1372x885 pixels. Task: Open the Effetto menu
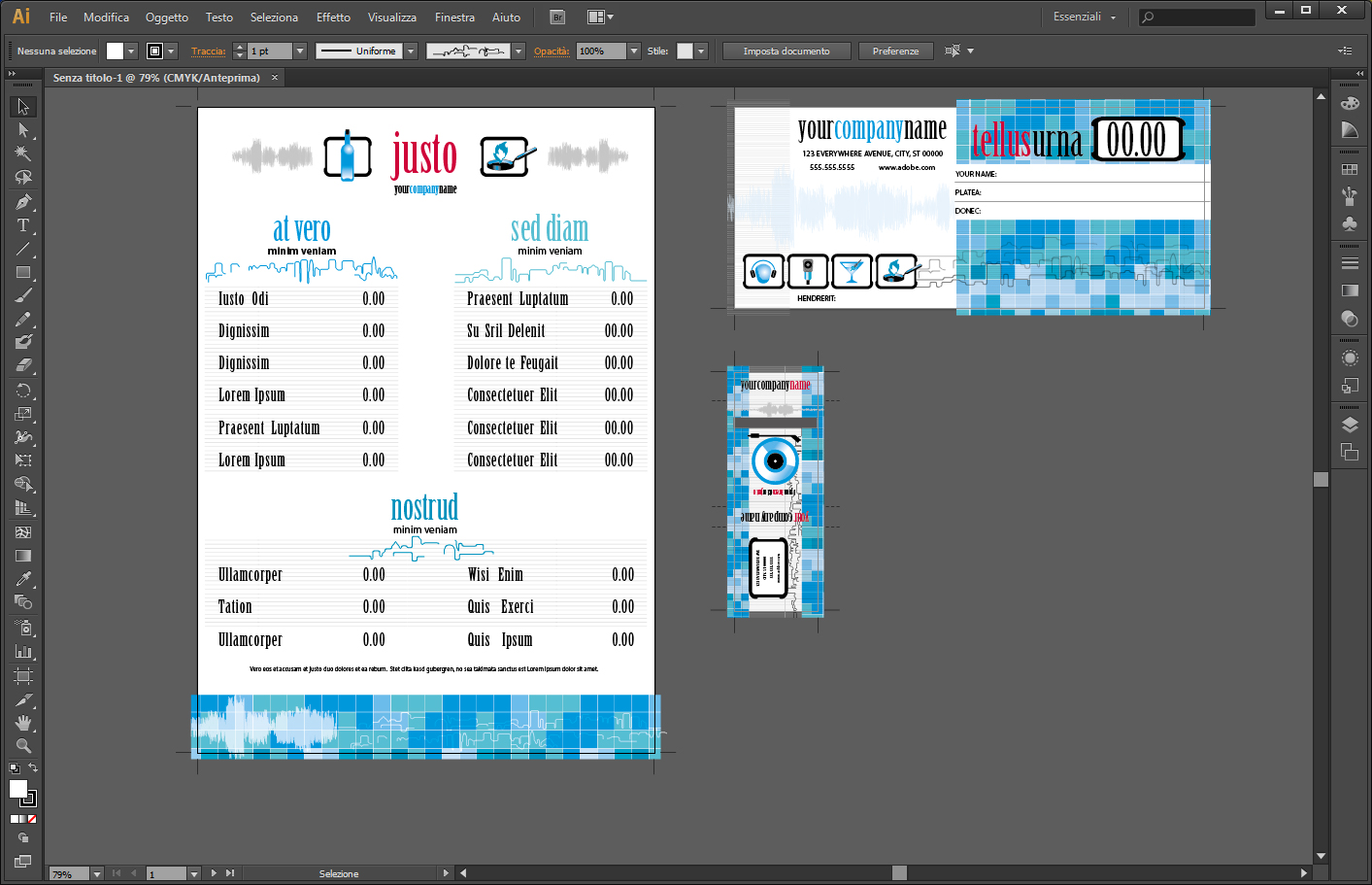[x=333, y=17]
